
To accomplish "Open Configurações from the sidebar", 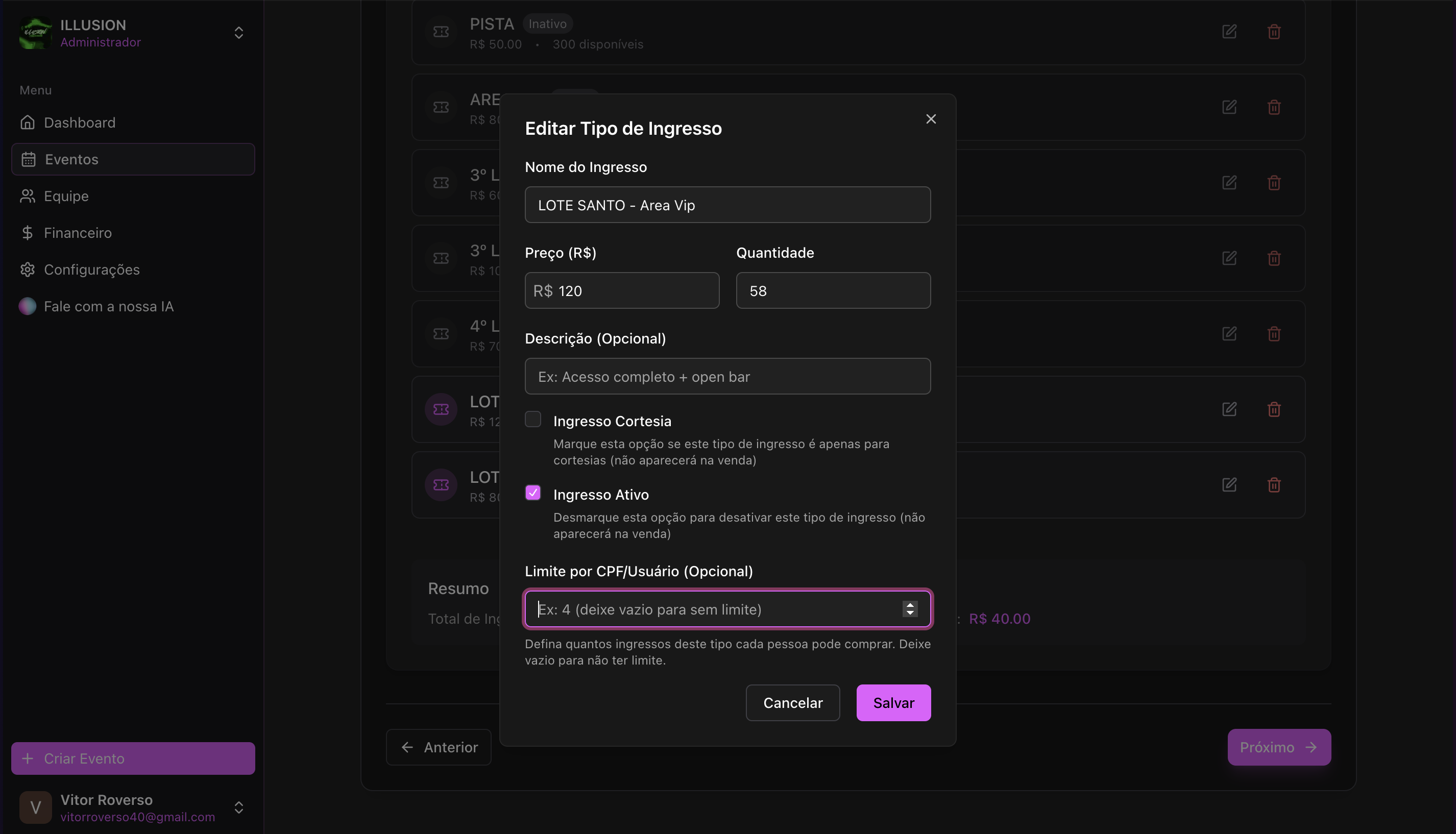I will pos(92,270).
